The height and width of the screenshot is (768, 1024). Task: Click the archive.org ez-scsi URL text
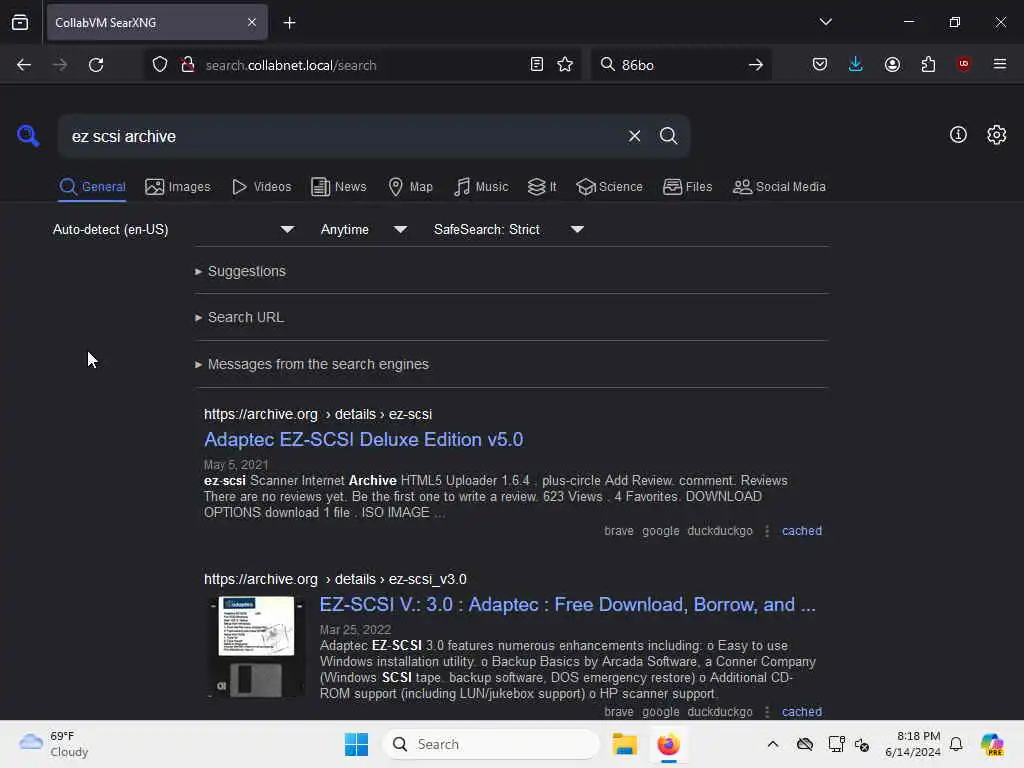(318, 414)
